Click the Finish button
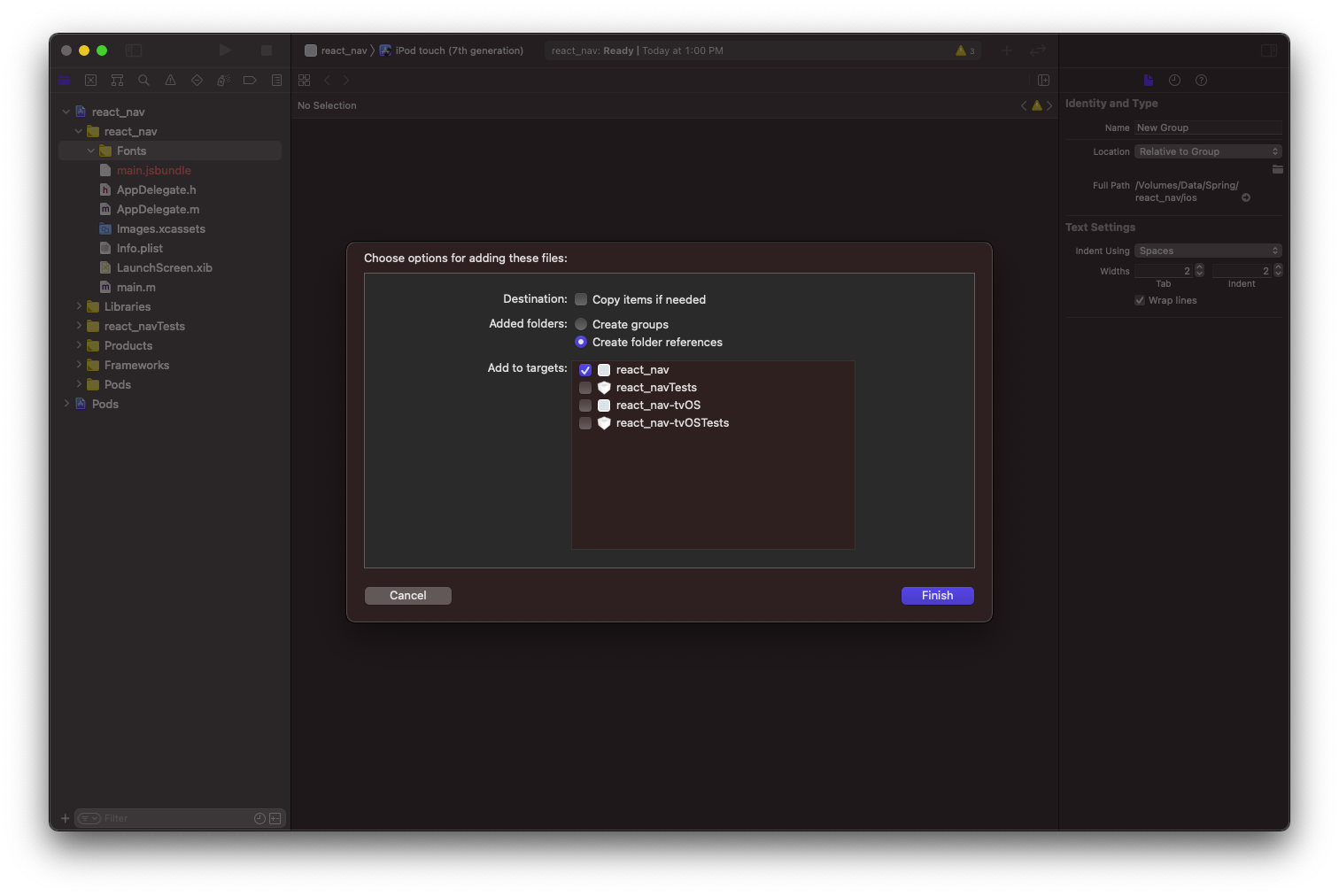This screenshot has height=896, width=1339. click(938, 596)
